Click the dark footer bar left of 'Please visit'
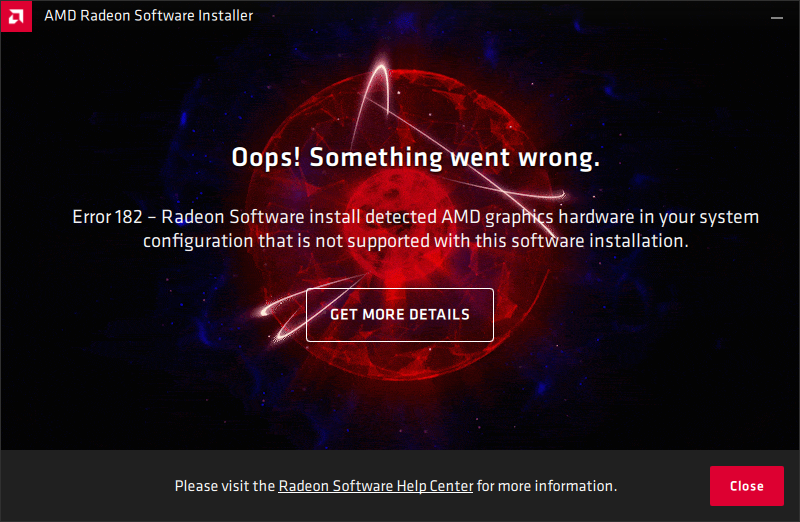The image size is (800, 522). (x=87, y=486)
